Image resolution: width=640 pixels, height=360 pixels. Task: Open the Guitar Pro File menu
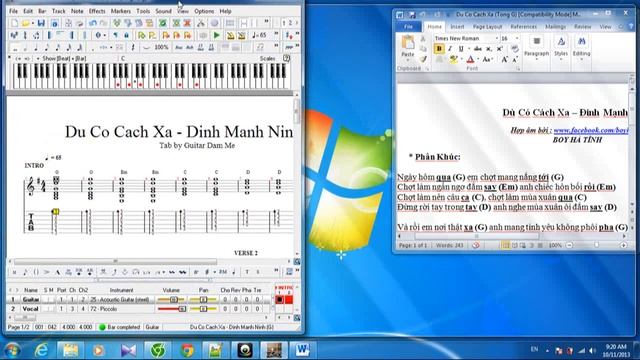[13, 11]
